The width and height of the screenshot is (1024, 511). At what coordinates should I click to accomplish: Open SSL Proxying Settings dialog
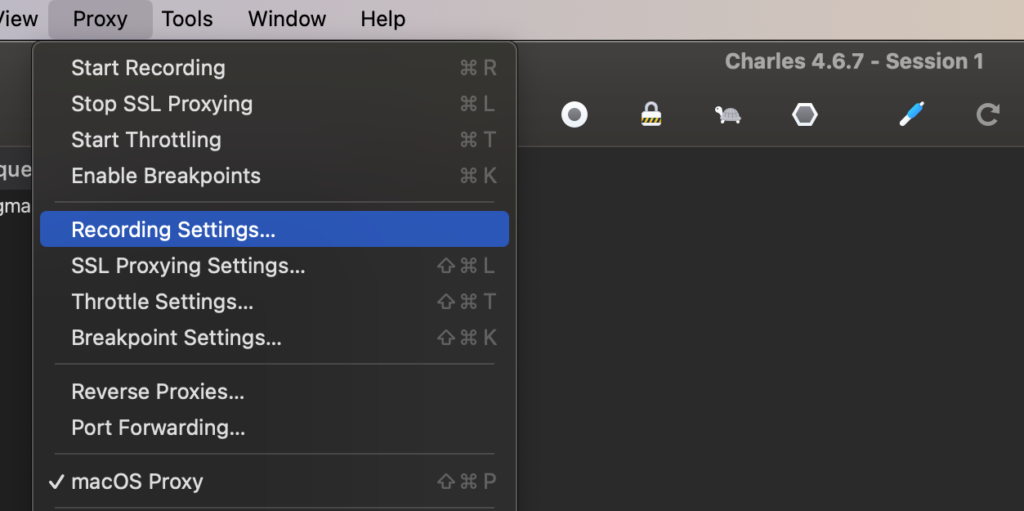tap(188, 266)
